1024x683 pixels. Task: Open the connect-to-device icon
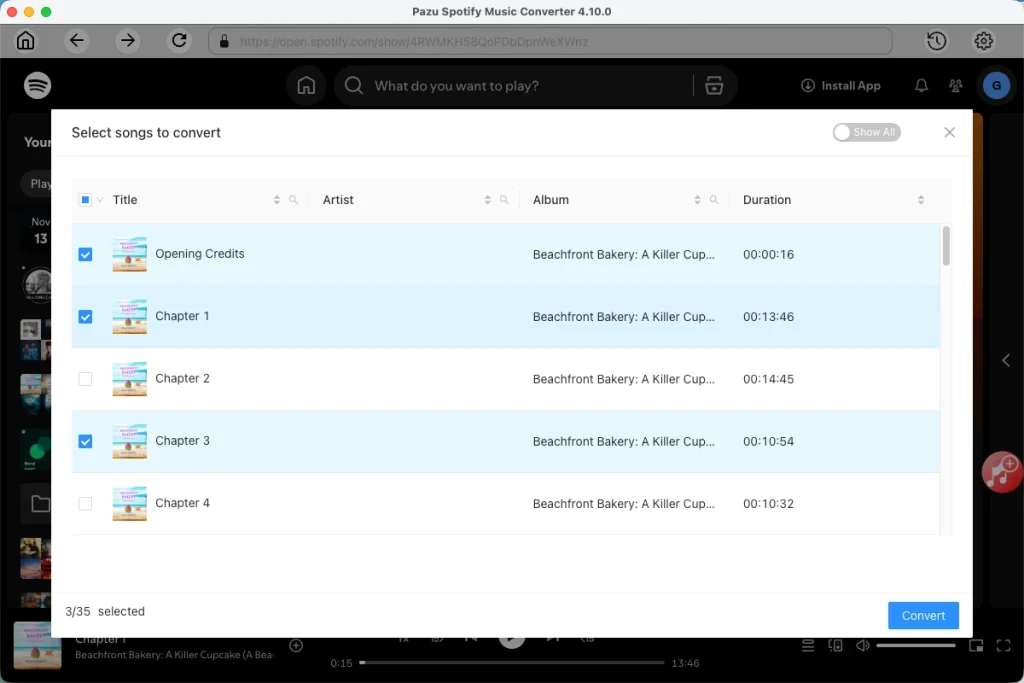tap(835, 646)
